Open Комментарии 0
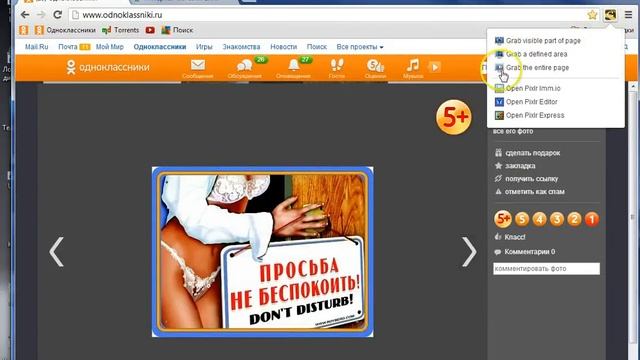 (524, 252)
